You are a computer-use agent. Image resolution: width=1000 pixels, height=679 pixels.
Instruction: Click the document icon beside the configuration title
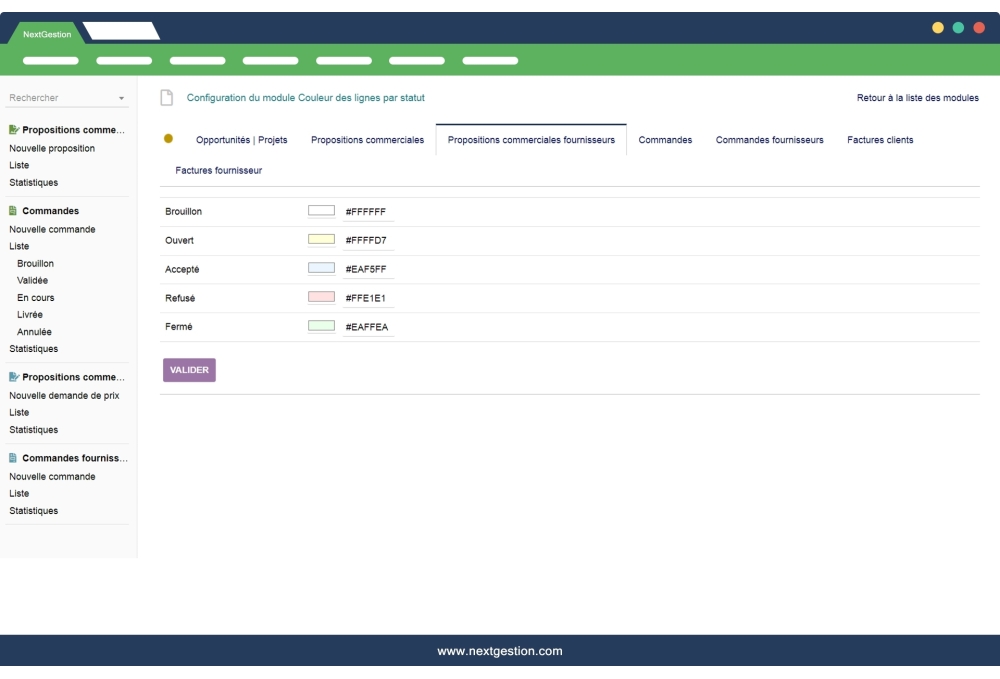click(165, 96)
